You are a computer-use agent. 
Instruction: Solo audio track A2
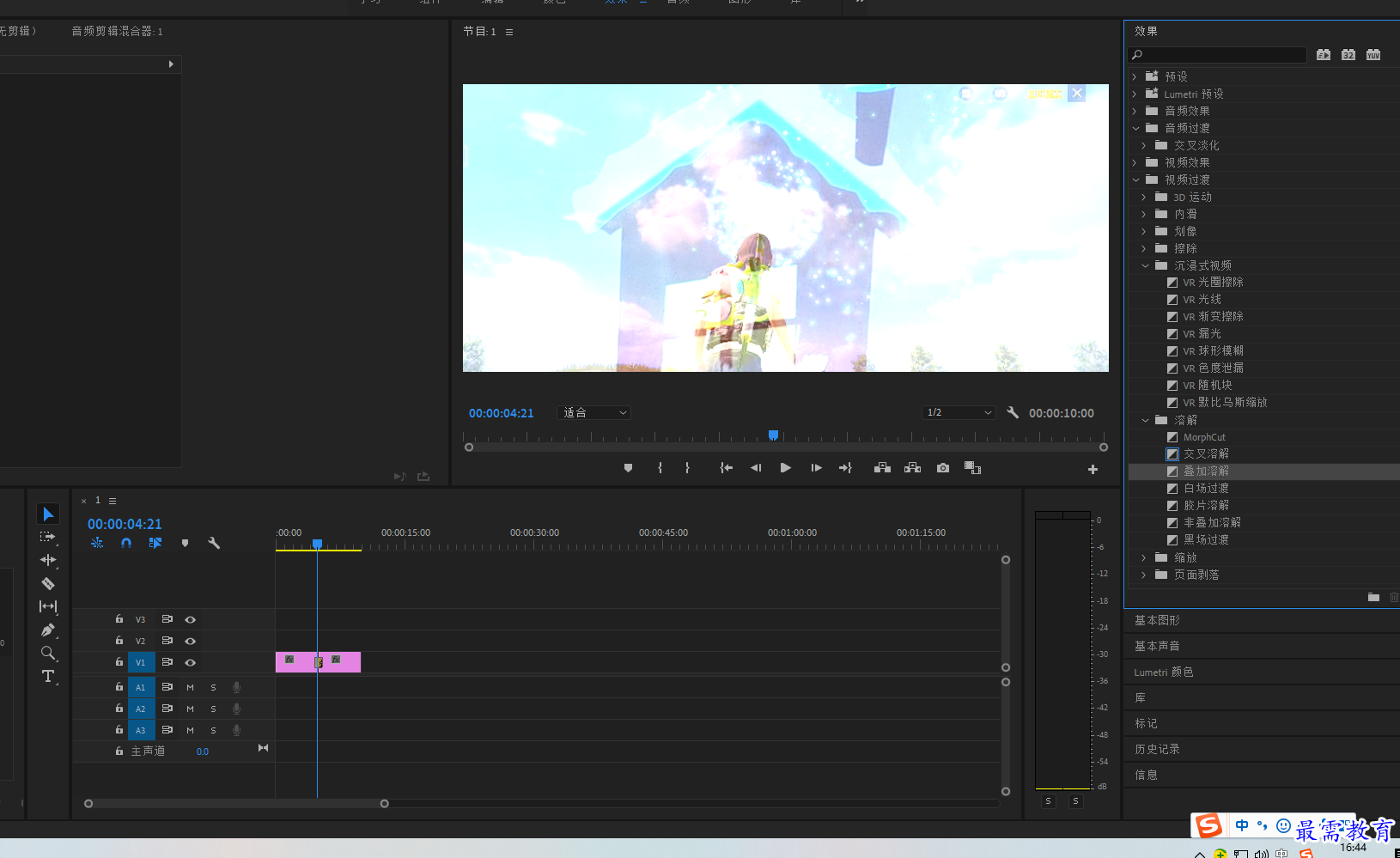click(213, 709)
